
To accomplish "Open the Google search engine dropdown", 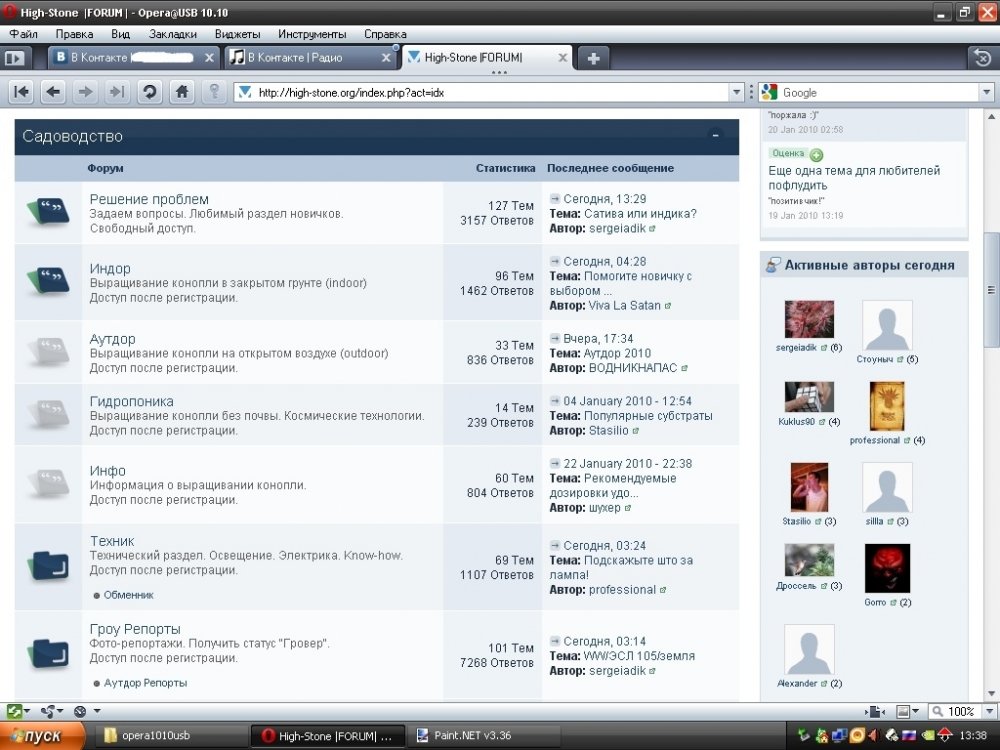I will [x=987, y=92].
